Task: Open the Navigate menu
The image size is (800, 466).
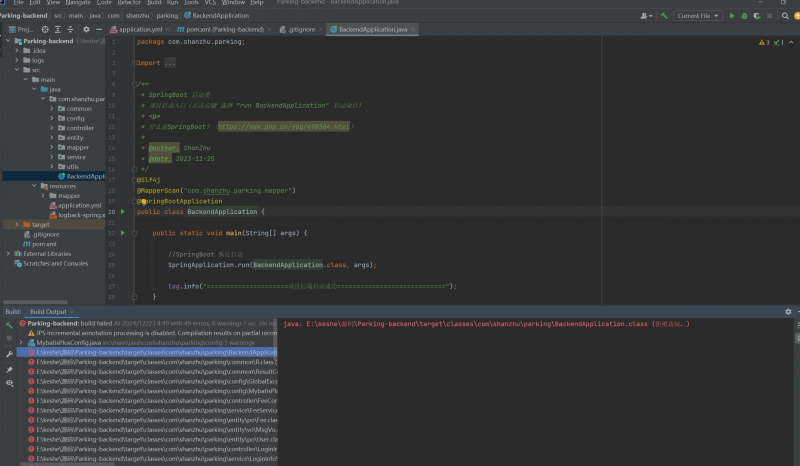Action: click(x=78, y=3)
